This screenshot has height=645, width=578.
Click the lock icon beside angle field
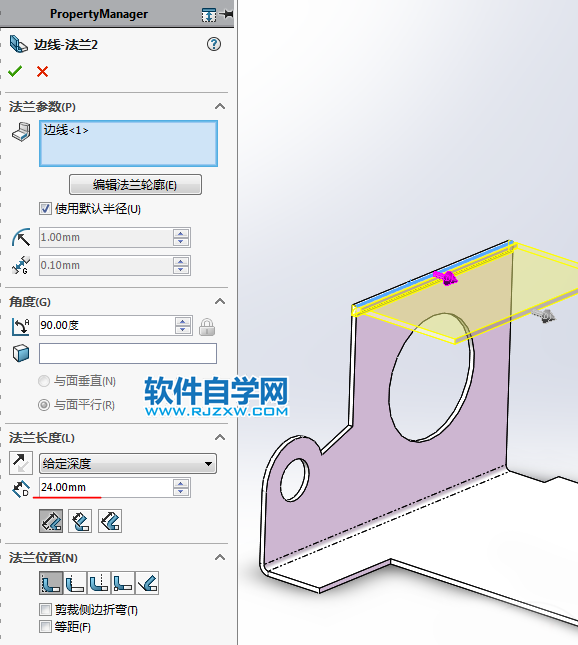207,327
